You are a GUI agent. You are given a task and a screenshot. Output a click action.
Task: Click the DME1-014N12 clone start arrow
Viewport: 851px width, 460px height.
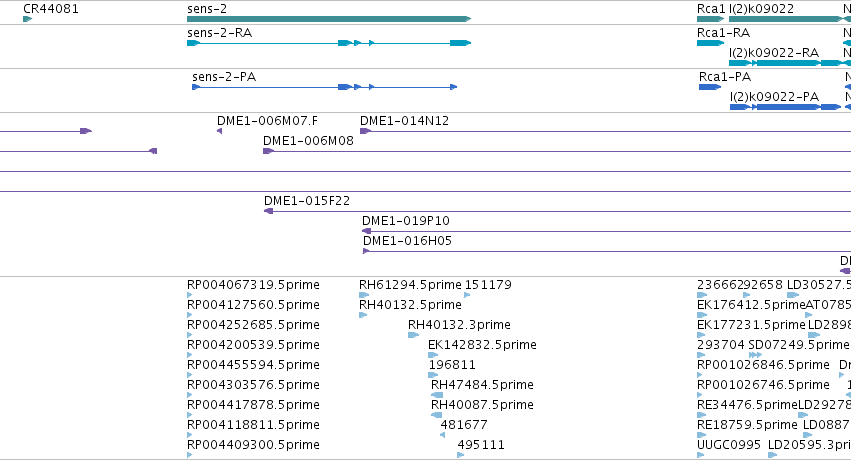[365, 131]
